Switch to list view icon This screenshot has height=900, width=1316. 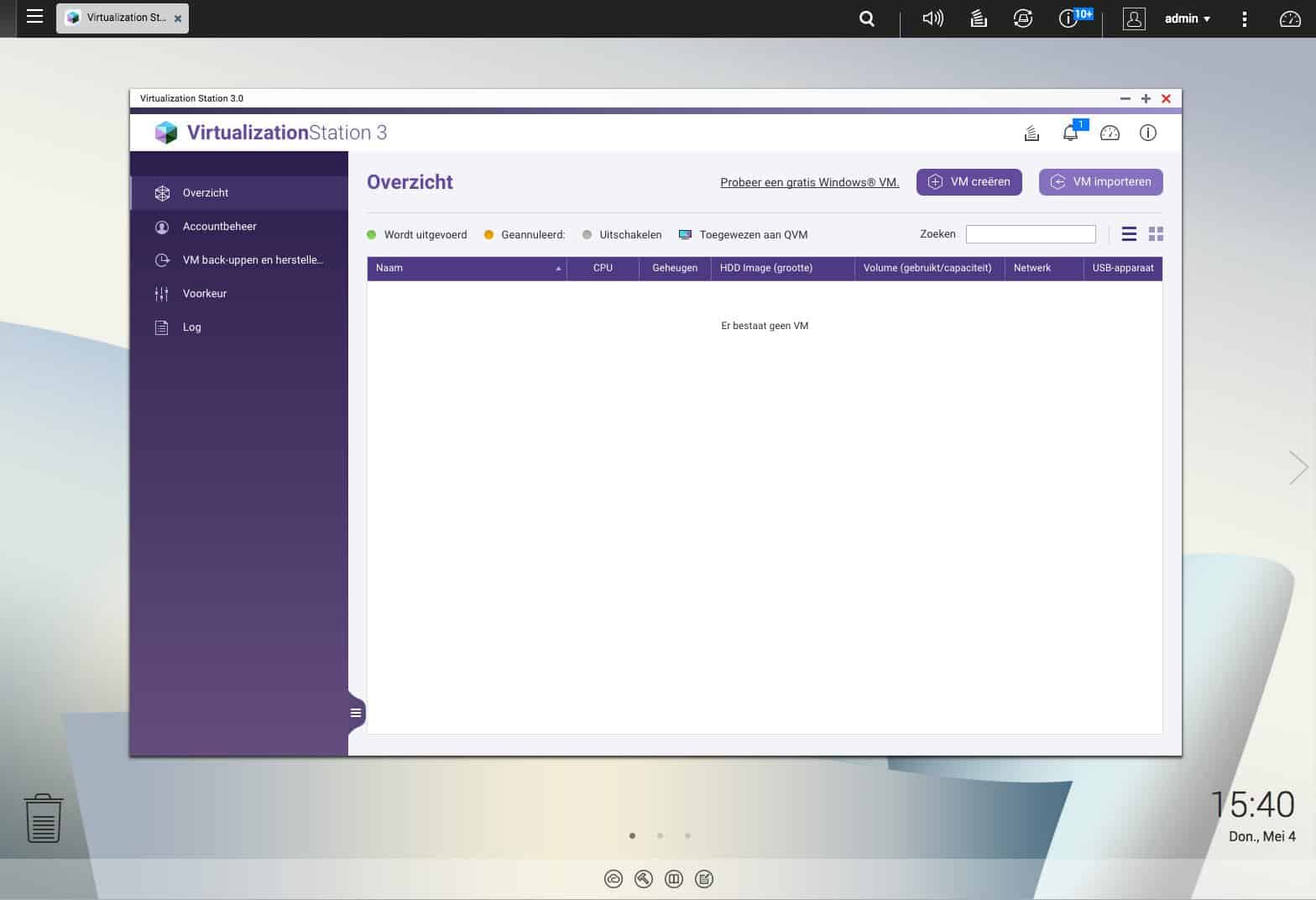pyautogui.click(x=1129, y=234)
